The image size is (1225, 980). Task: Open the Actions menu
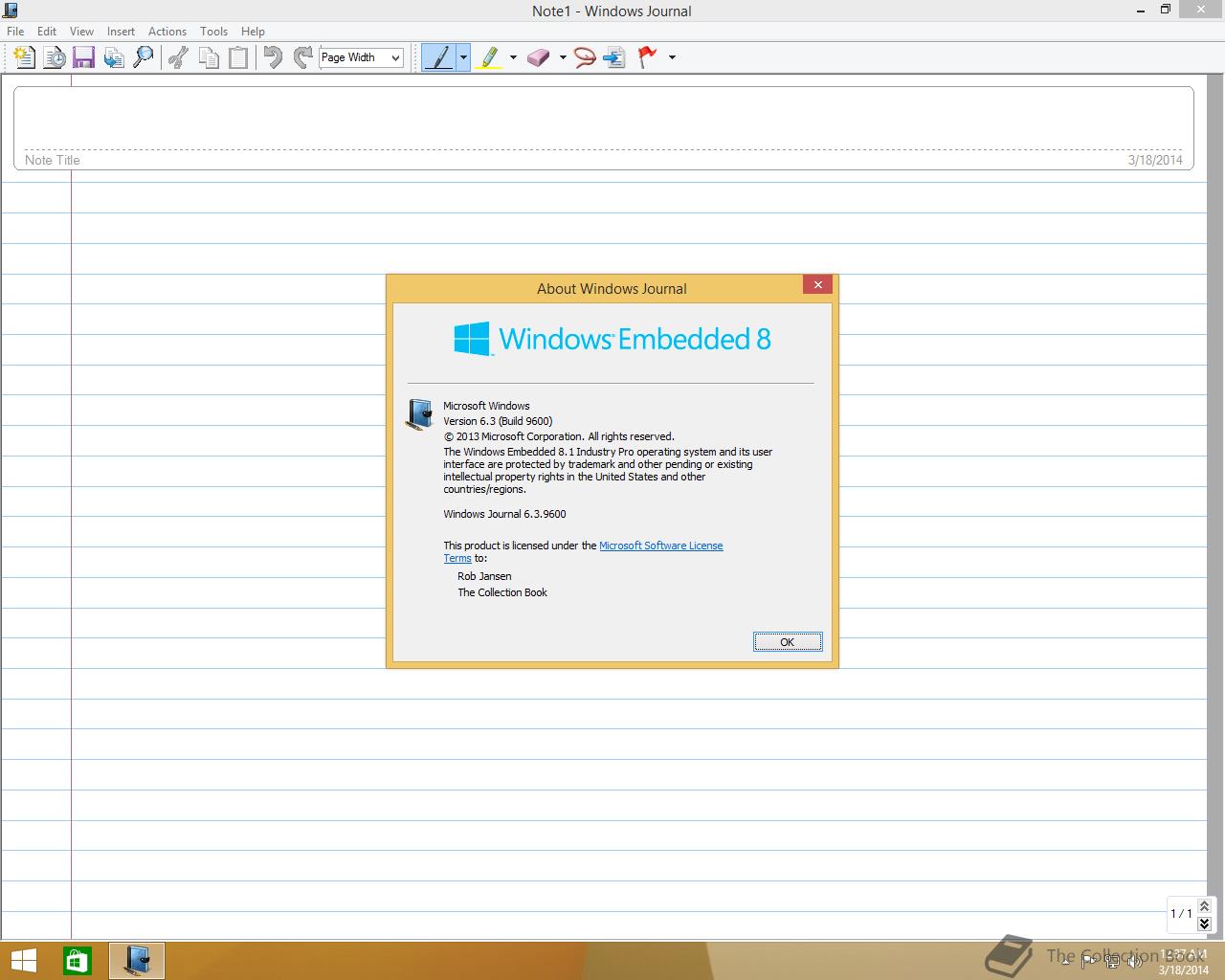[167, 32]
